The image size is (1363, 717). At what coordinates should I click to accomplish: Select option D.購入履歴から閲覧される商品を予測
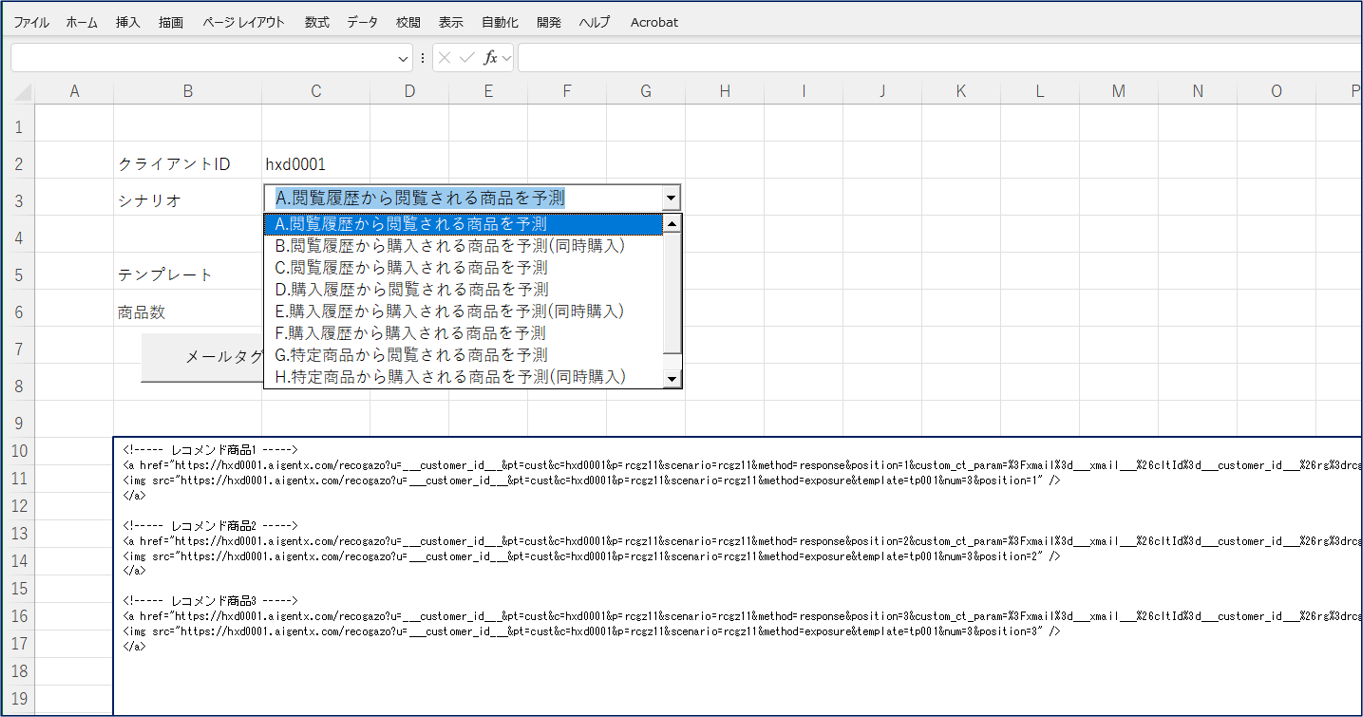point(463,290)
